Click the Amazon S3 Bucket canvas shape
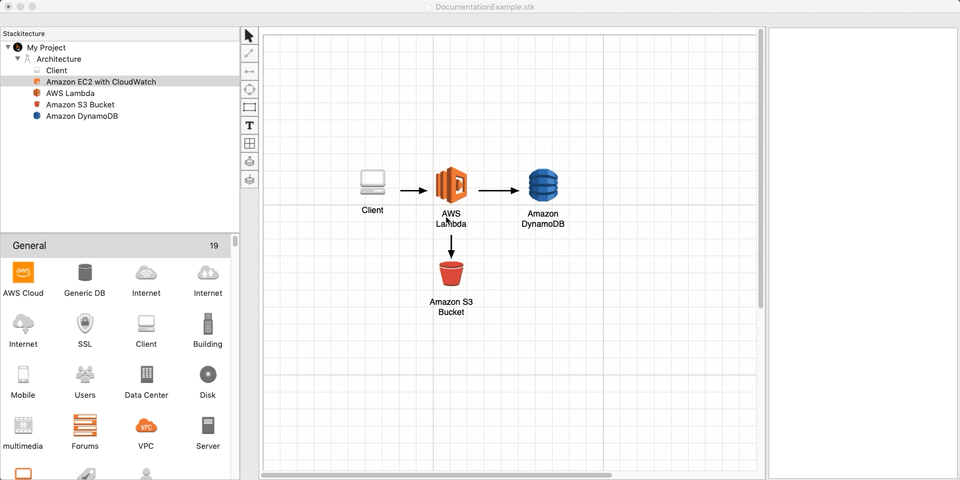This screenshot has width=960, height=480. (451, 274)
